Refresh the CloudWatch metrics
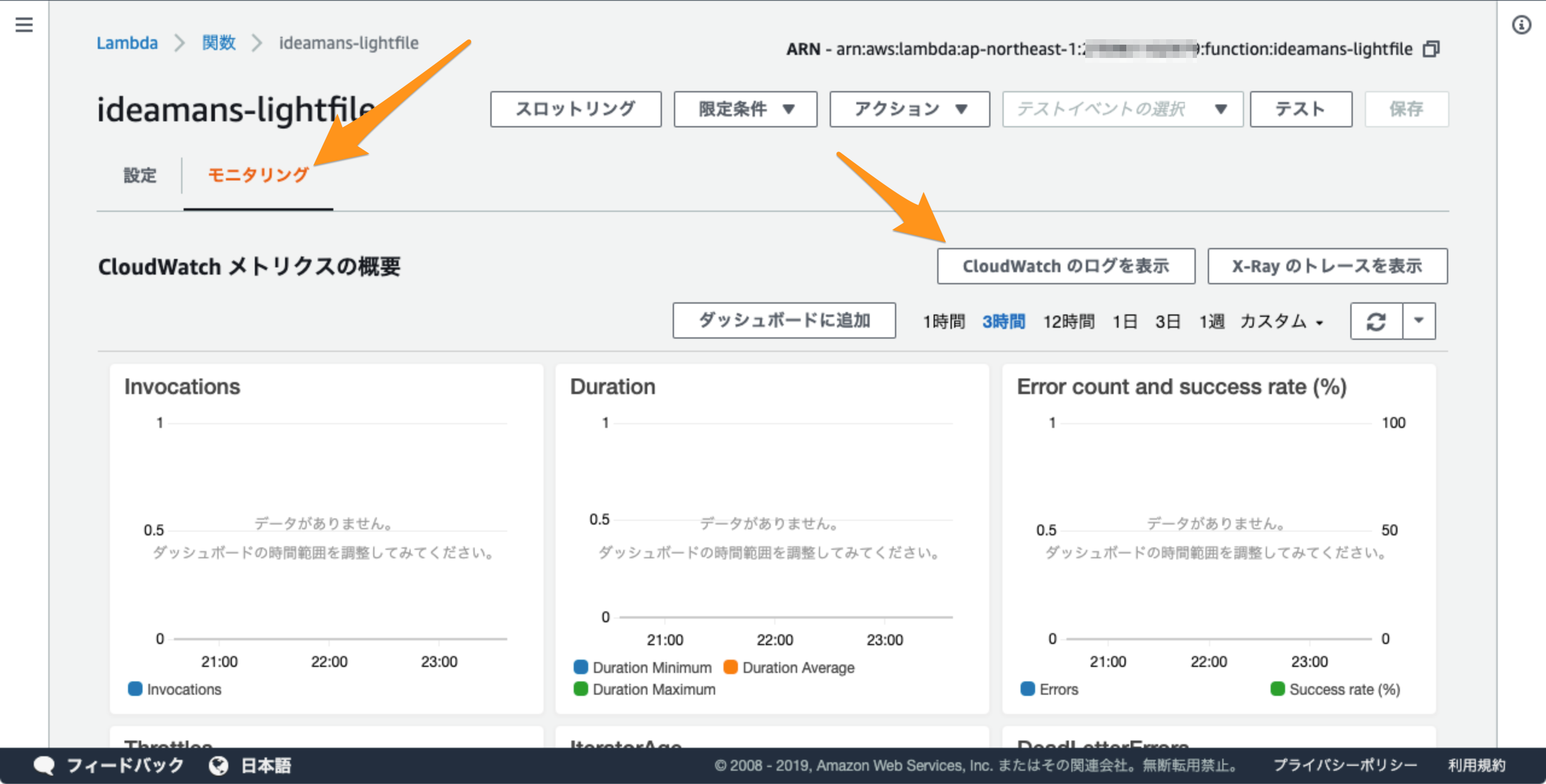 pos(1376,322)
